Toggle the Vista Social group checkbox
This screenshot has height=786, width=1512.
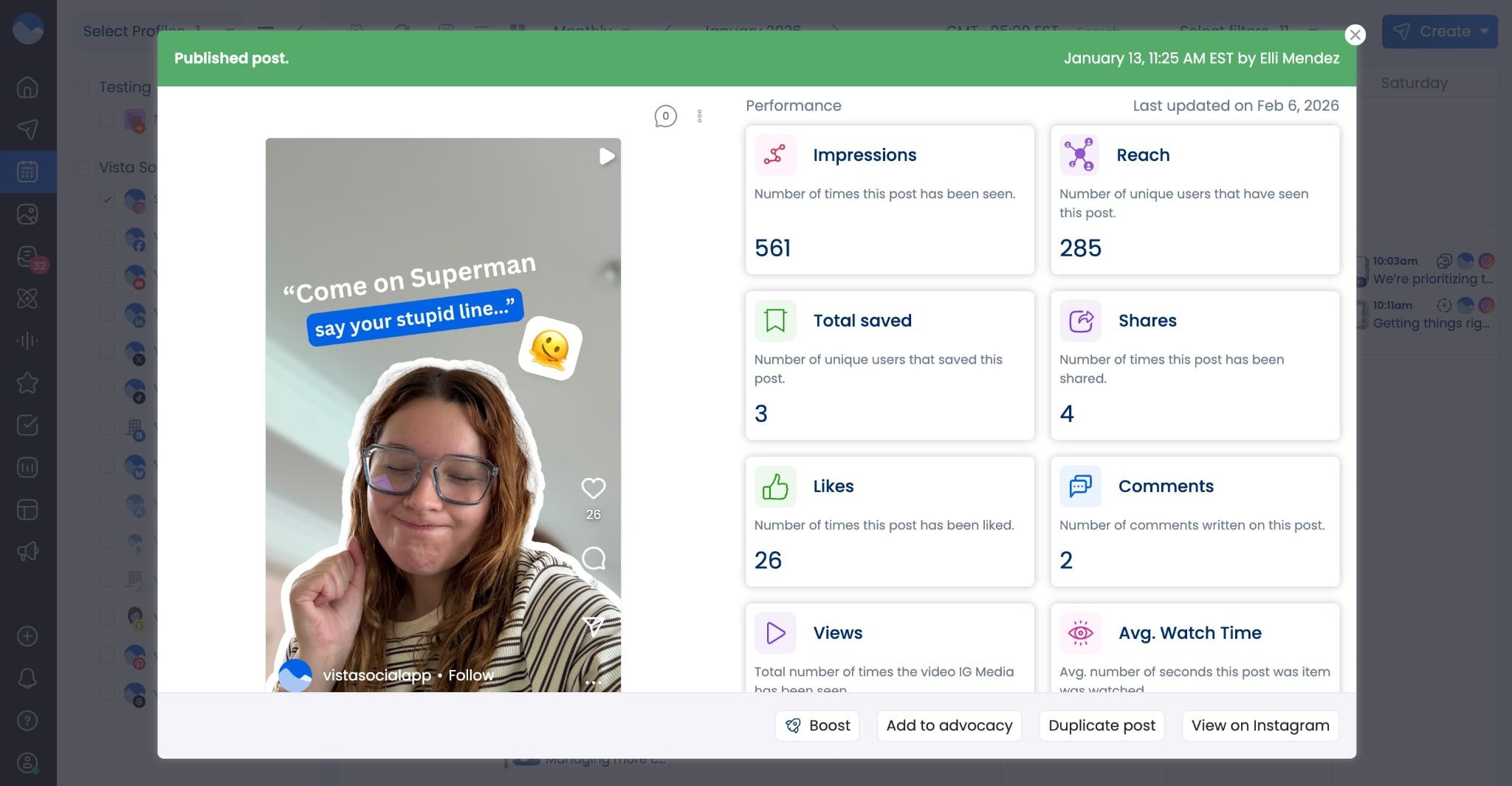coord(82,168)
